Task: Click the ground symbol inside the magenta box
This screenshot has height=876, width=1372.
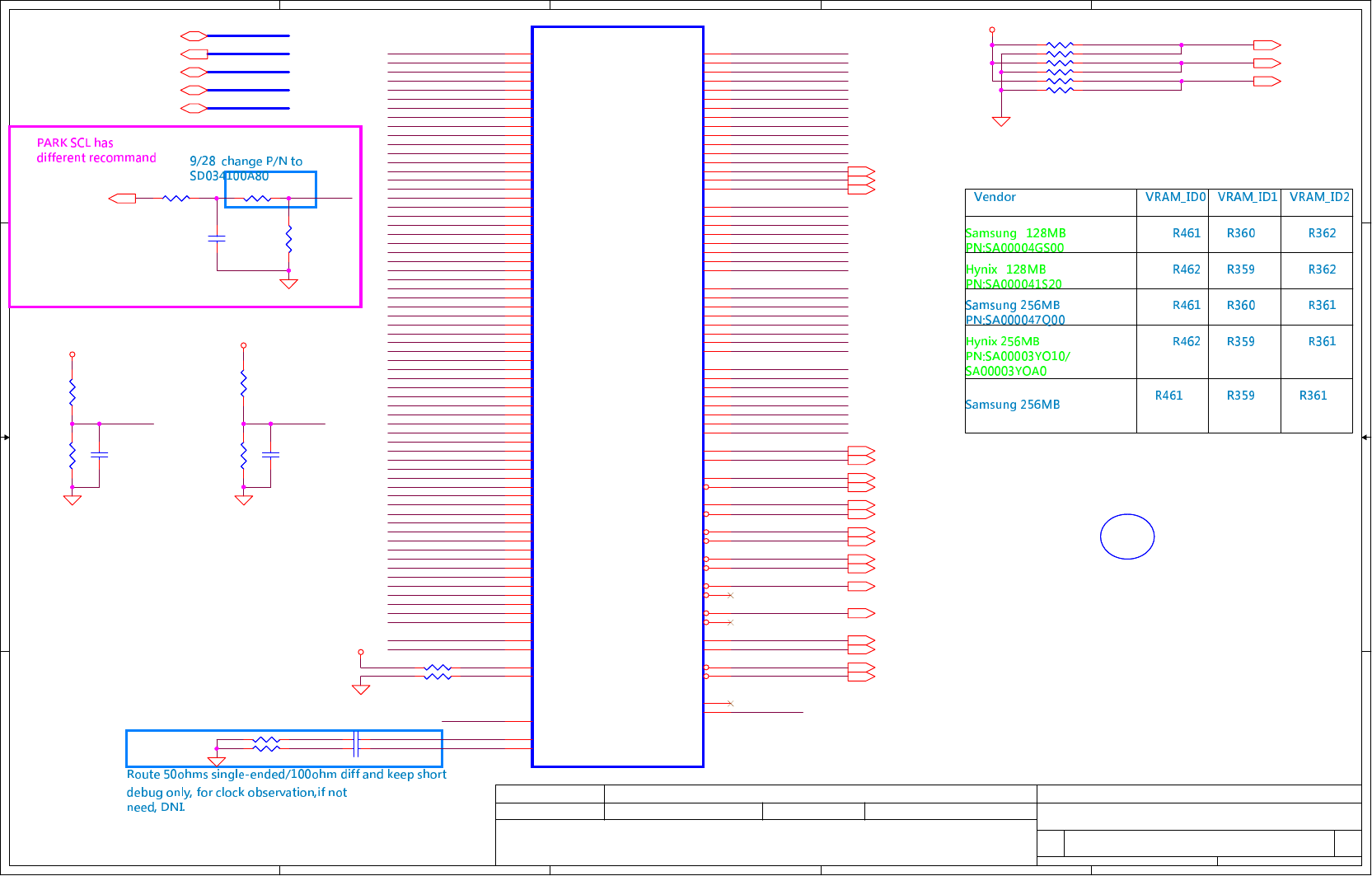Action: 288,283
